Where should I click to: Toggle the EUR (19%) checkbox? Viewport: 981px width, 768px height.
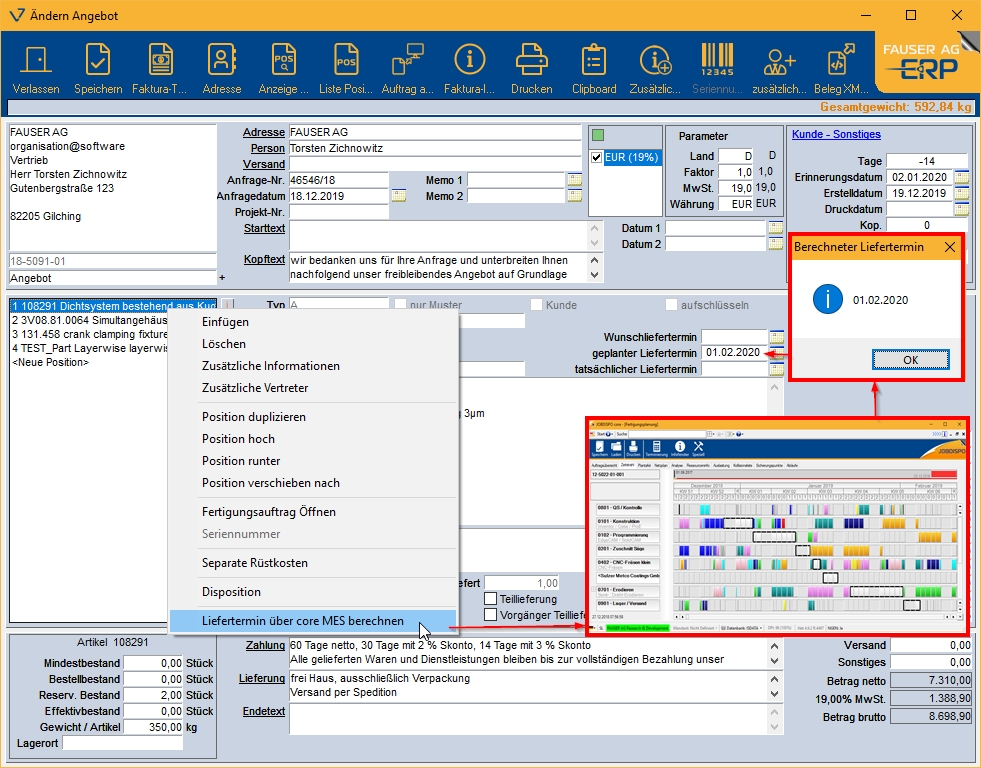(597, 158)
